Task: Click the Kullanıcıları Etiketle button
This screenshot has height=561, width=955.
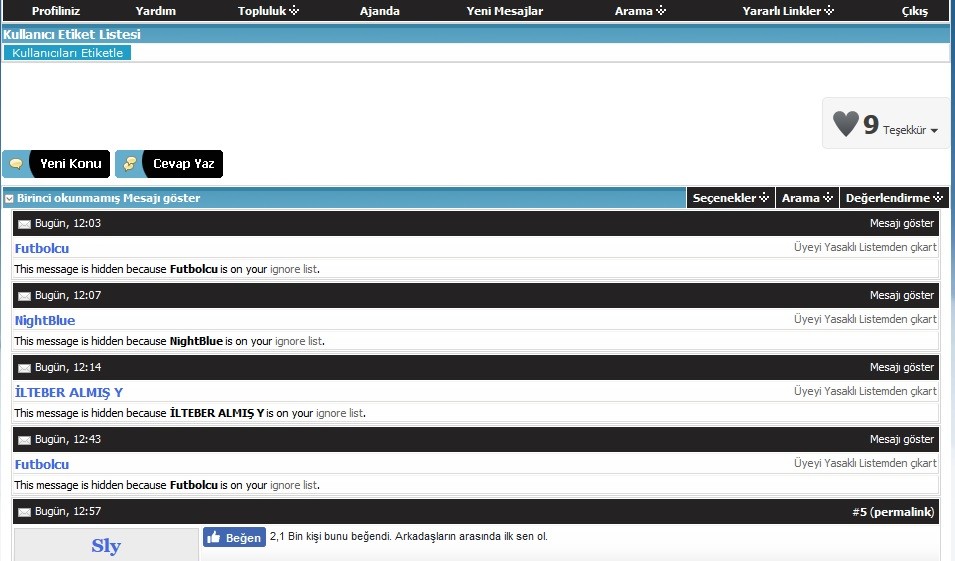Action: tap(67, 53)
